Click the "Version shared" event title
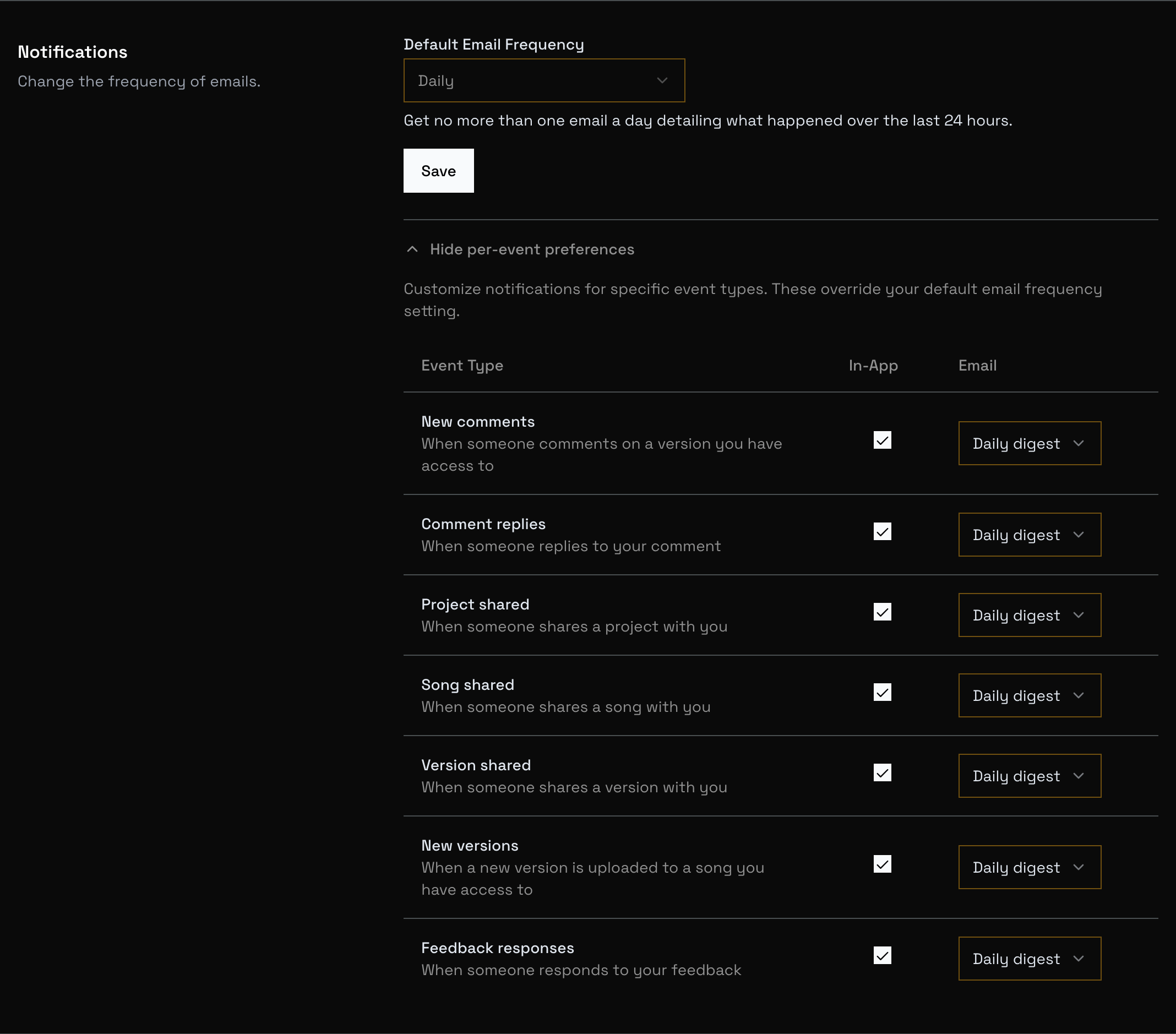The image size is (1176, 1034). [476, 765]
